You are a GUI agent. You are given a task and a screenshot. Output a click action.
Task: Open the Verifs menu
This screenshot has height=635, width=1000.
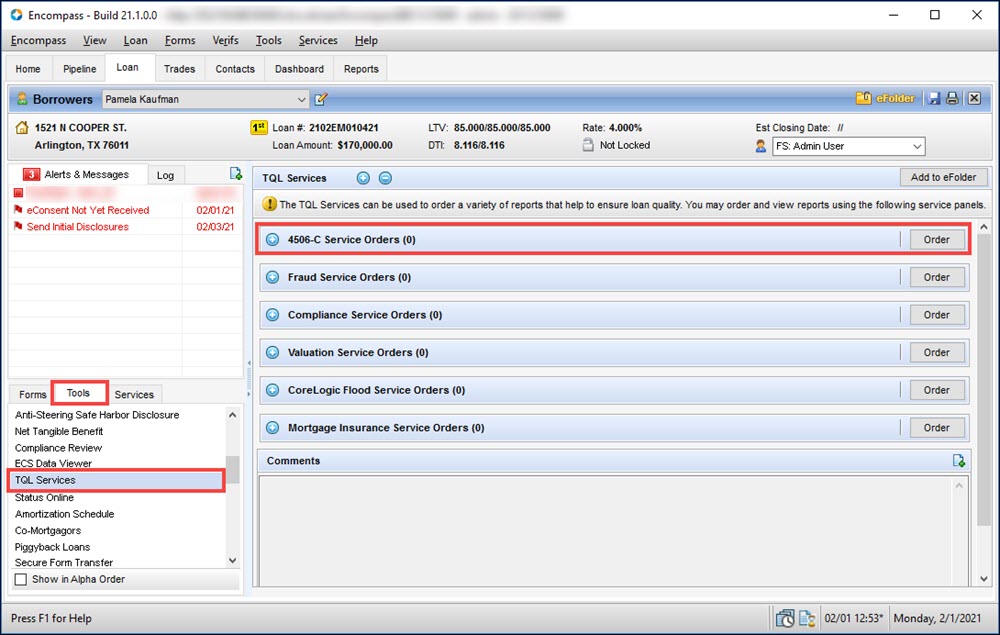[x=225, y=40]
